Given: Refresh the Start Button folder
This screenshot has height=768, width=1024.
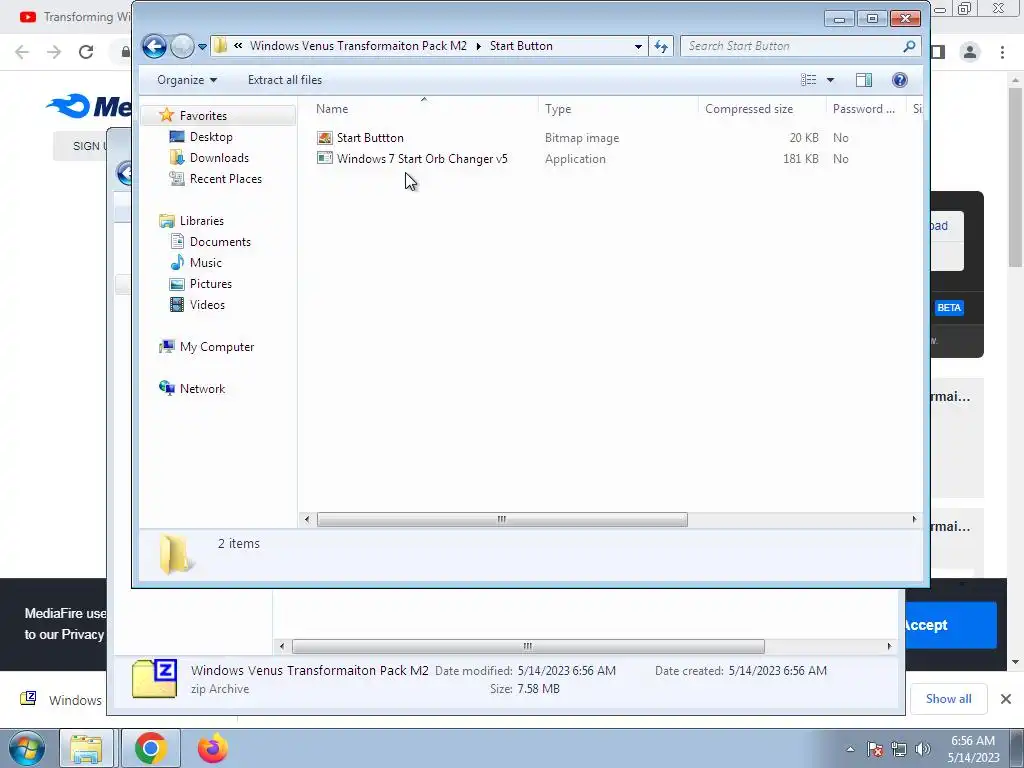Looking at the screenshot, I should 661,46.
